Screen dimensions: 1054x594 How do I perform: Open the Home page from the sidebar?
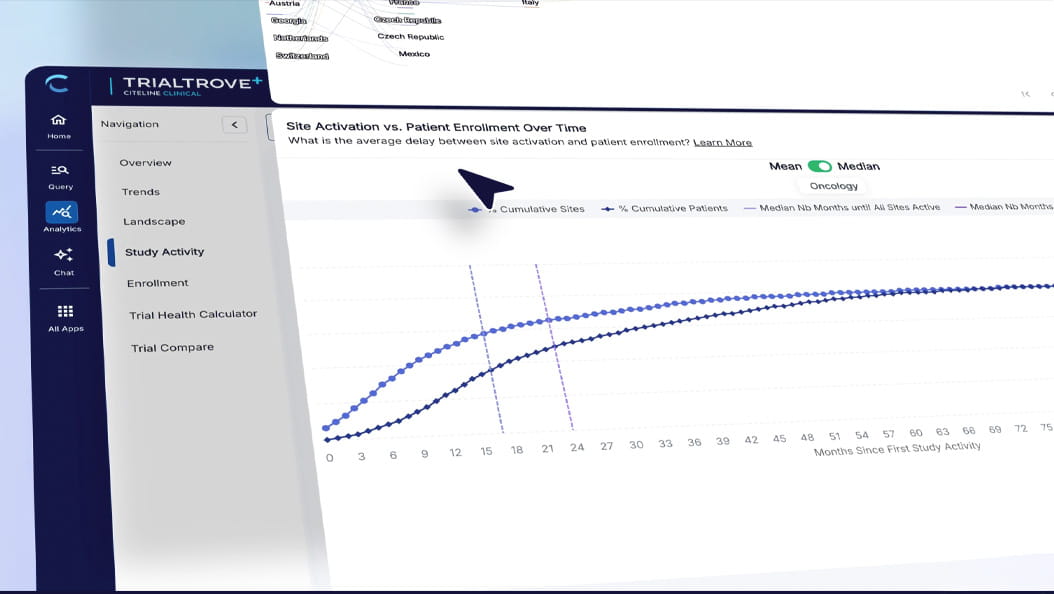[x=58, y=123]
